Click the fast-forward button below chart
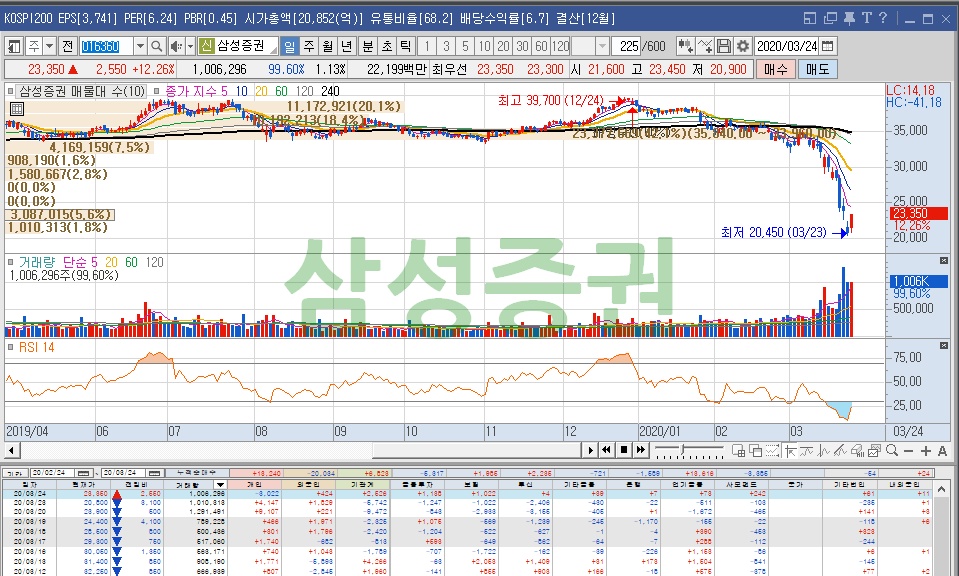Viewport: 959px width, 576px height. [x=640, y=450]
